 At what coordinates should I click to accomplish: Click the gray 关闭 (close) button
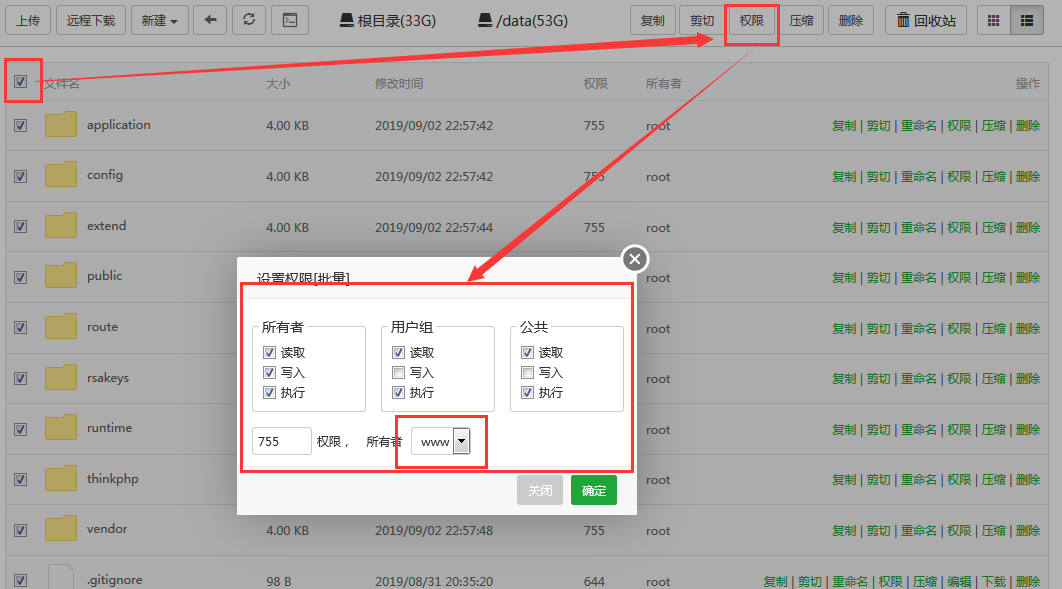[x=540, y=490]
